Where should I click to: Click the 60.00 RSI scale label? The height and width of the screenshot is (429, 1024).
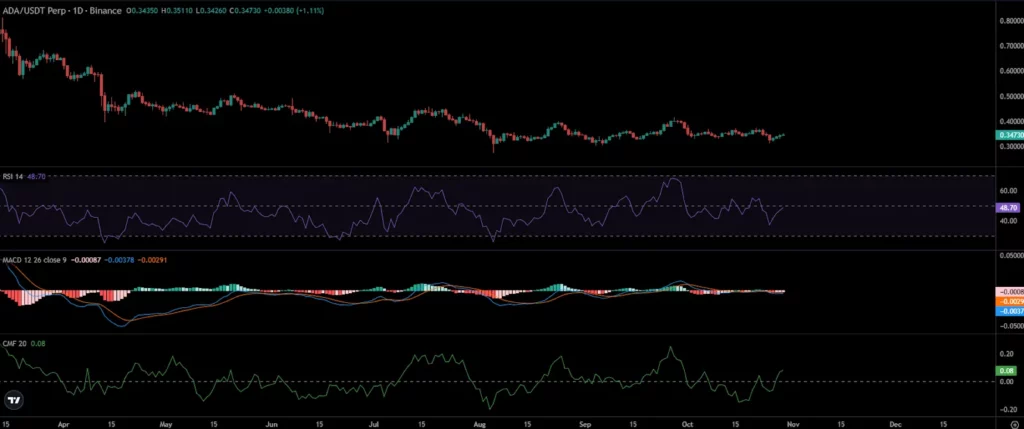[1008, 191]
